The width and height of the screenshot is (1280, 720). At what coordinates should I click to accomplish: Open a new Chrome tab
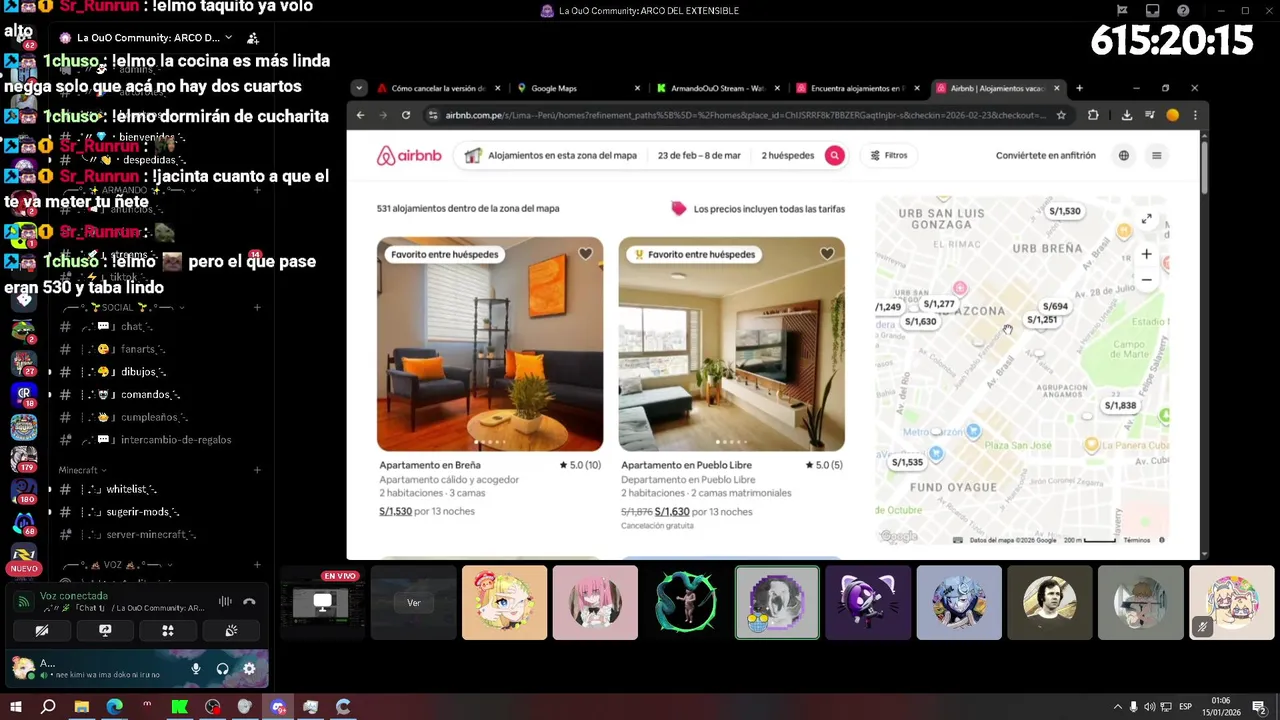pyautogui.click(x=1079, y=88)
